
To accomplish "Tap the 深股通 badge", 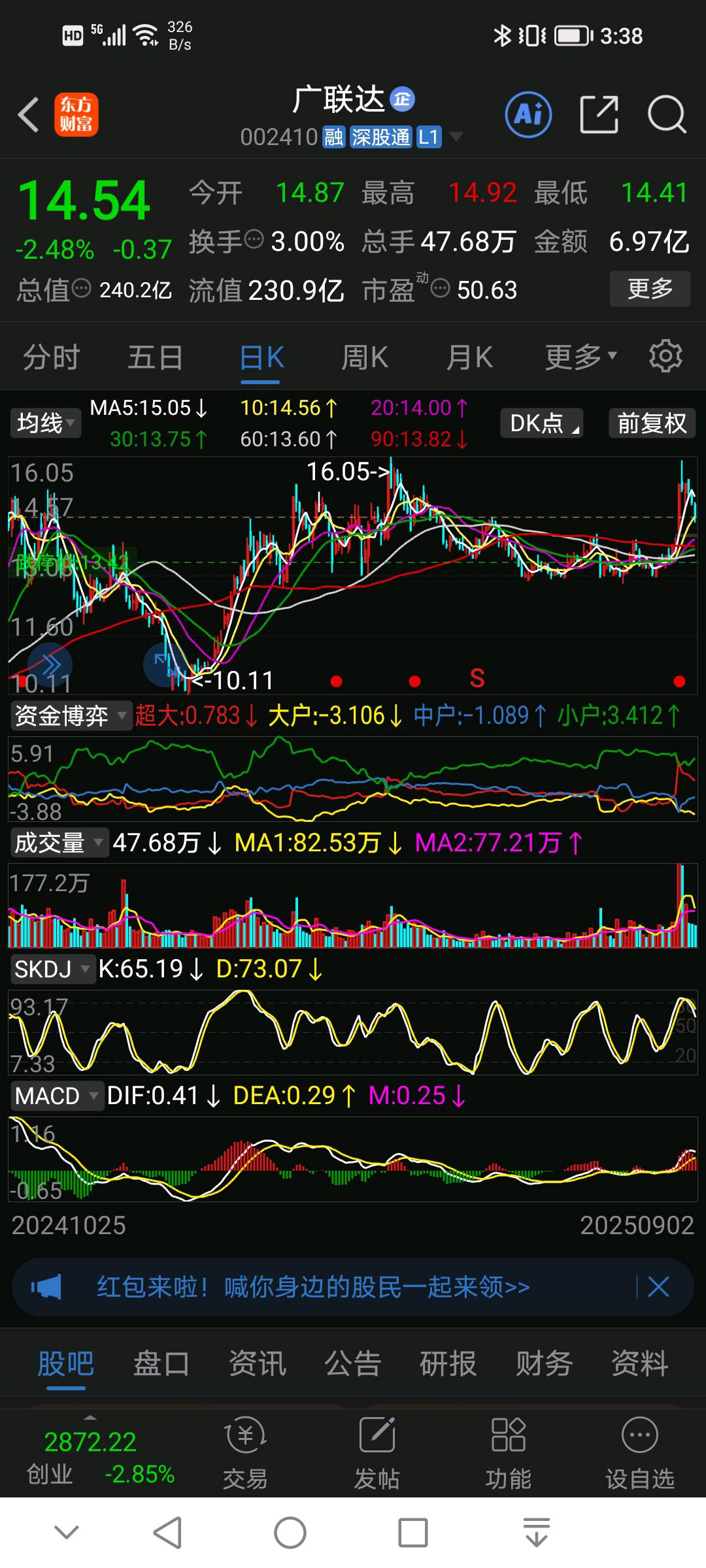I will click(381, 137).
